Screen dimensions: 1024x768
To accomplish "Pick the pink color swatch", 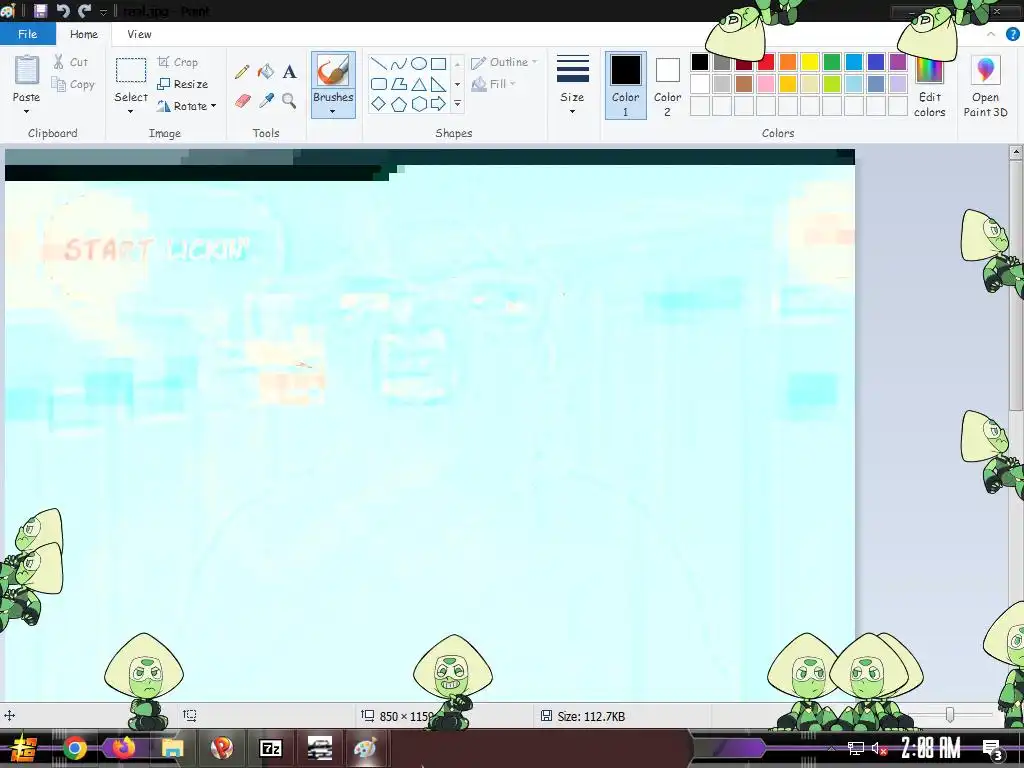I will point(765,84).
